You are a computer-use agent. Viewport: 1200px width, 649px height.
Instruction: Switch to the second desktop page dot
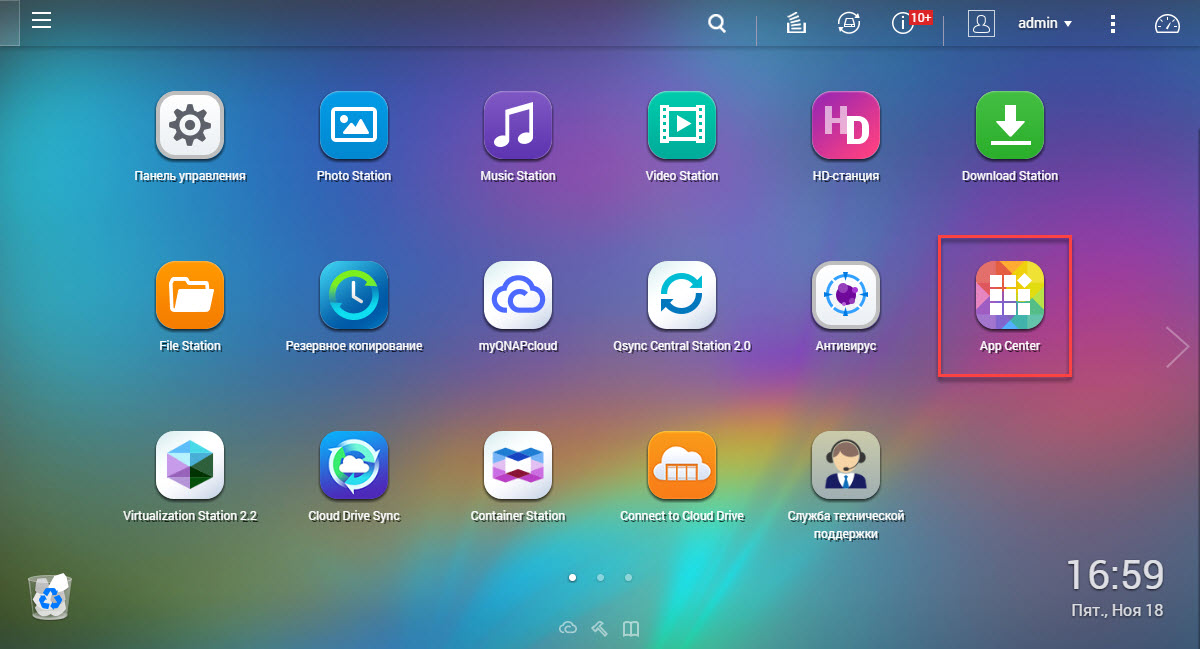point(600,577)
